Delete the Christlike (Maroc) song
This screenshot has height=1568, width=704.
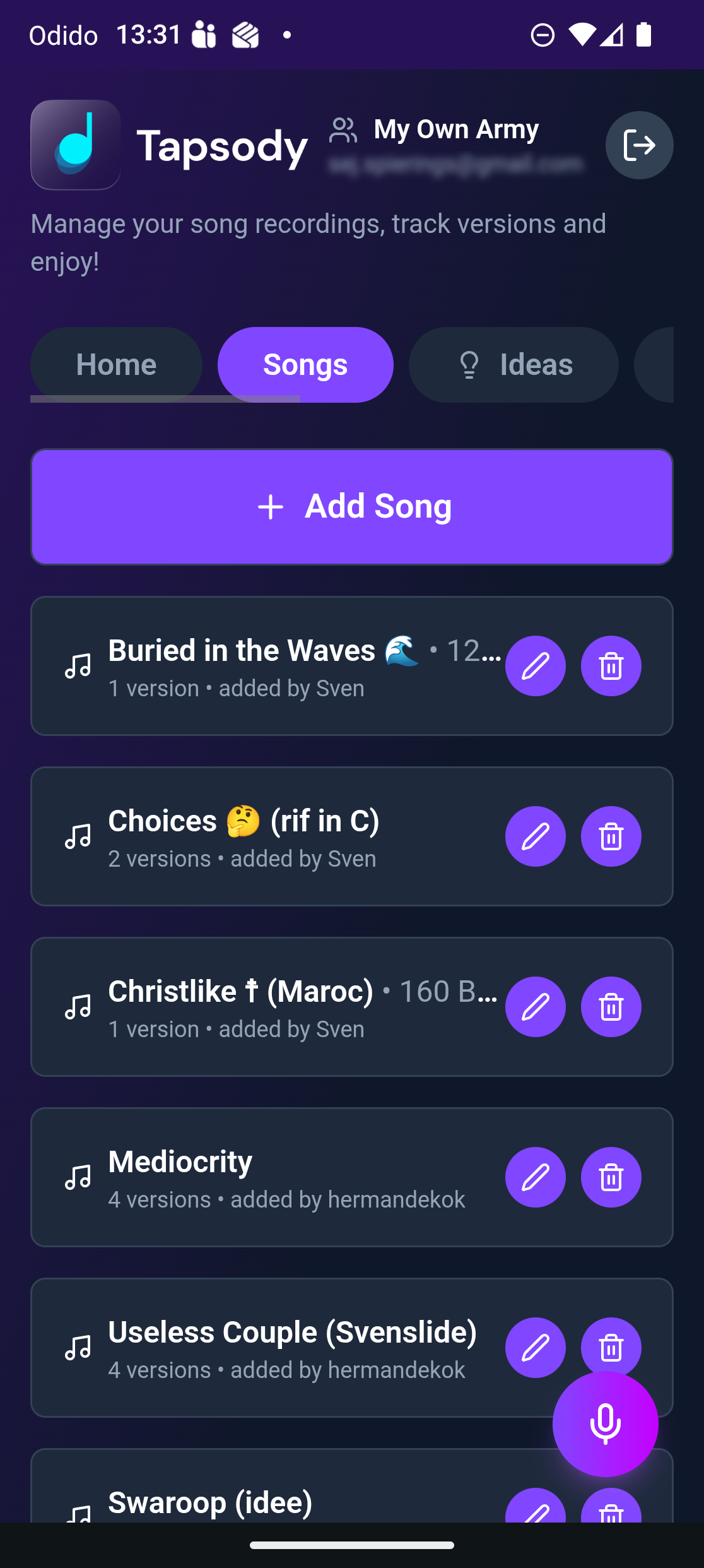click(611, 1007)
